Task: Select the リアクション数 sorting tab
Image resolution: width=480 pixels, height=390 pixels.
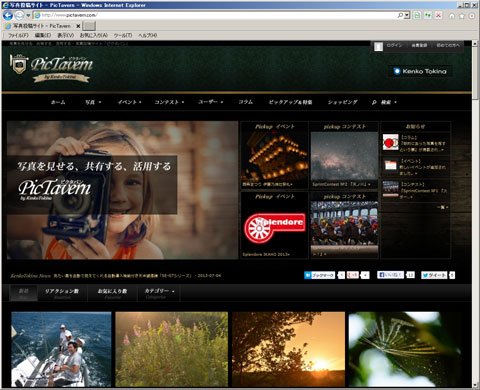Action: click(x=62, y=292)
